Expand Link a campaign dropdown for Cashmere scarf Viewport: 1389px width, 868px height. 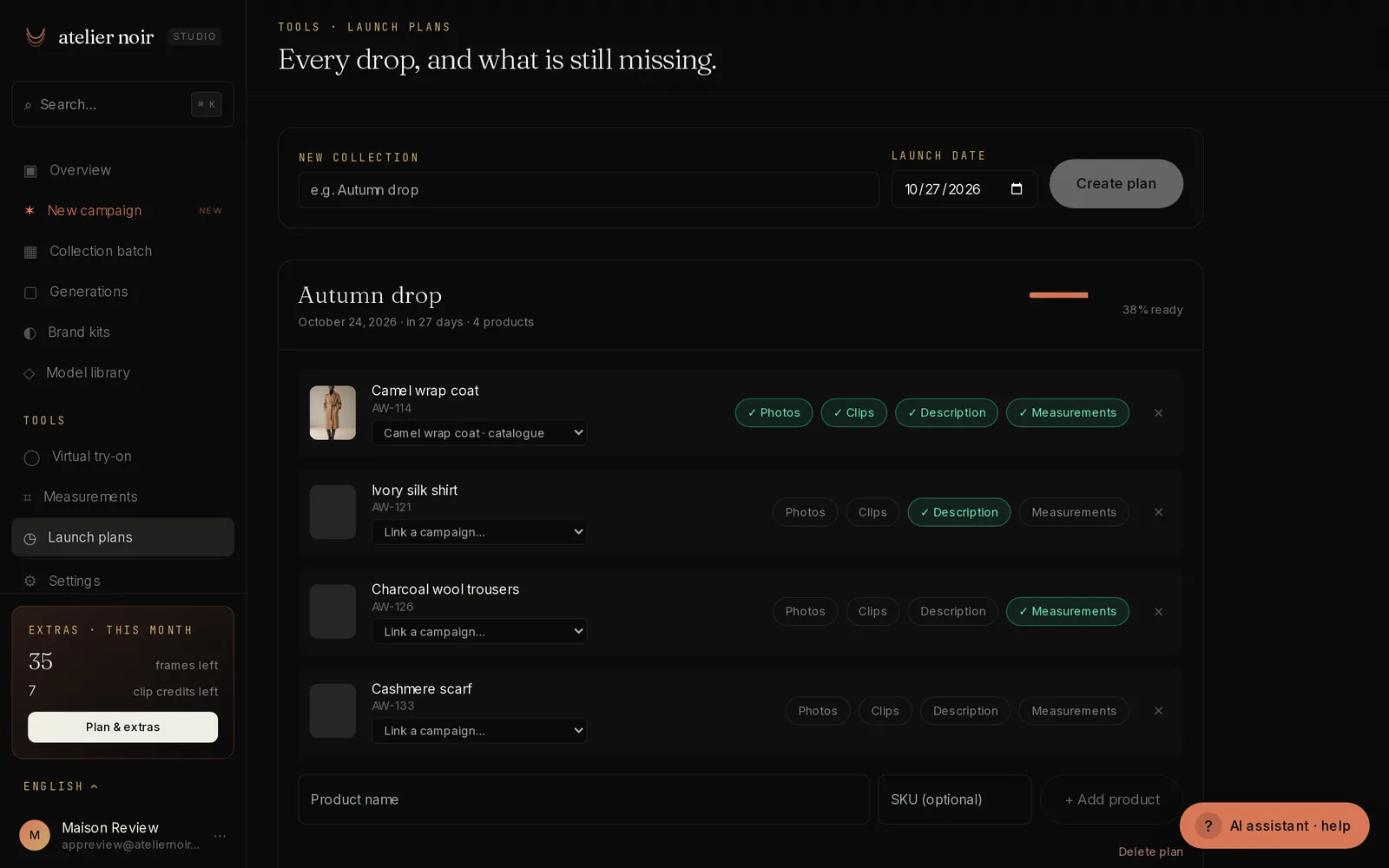click(479, 731)
